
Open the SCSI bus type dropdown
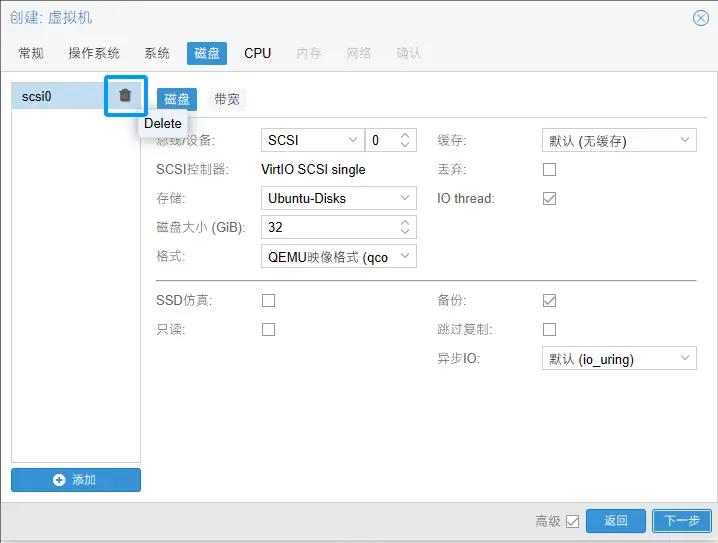(353, 140)
